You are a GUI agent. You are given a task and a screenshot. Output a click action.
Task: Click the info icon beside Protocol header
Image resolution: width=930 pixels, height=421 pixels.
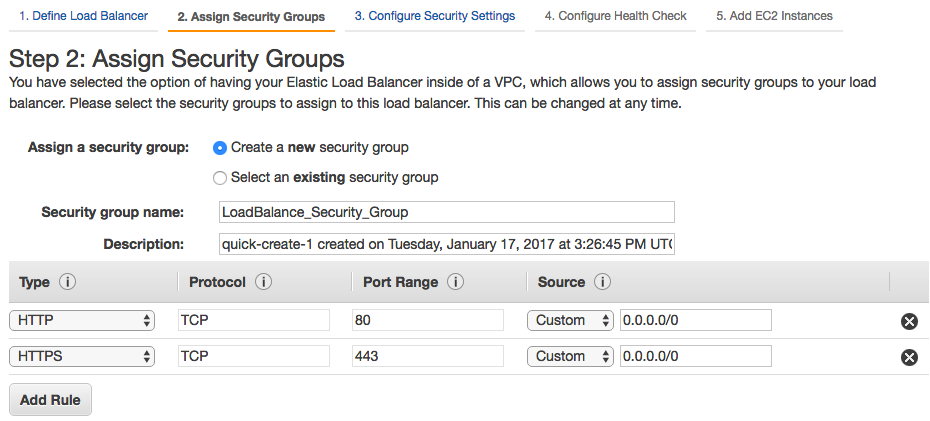[x=264, y=282]
